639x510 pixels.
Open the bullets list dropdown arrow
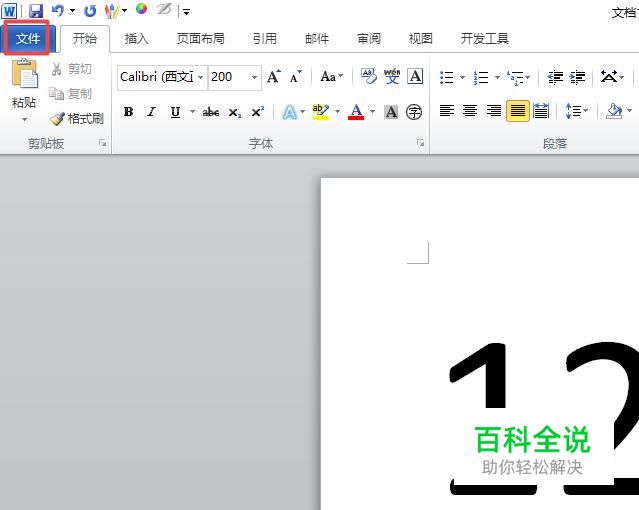click(463, 77)
